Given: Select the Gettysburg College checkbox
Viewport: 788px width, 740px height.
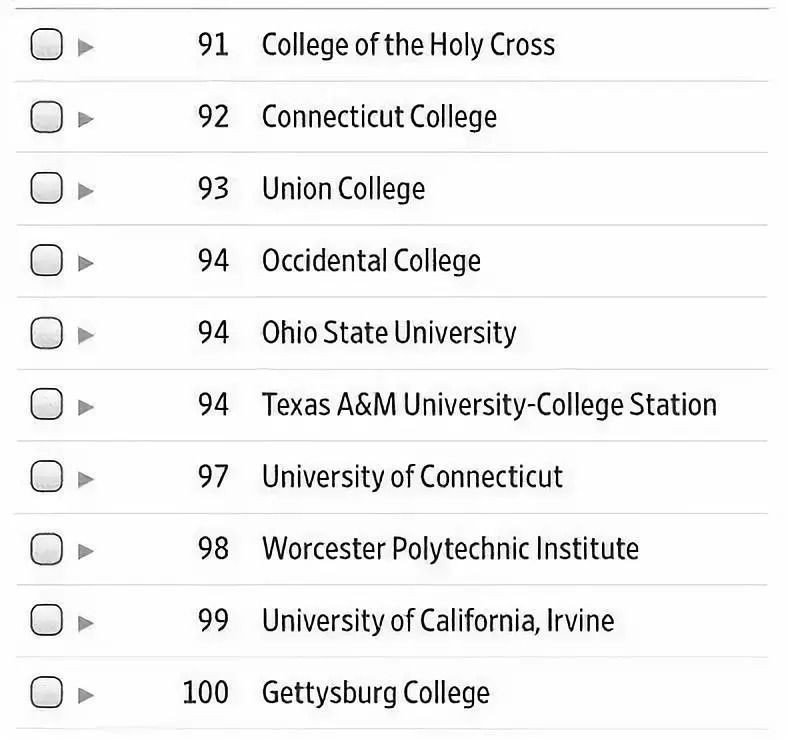Looking at the screenshot, I should pos(46,693).
